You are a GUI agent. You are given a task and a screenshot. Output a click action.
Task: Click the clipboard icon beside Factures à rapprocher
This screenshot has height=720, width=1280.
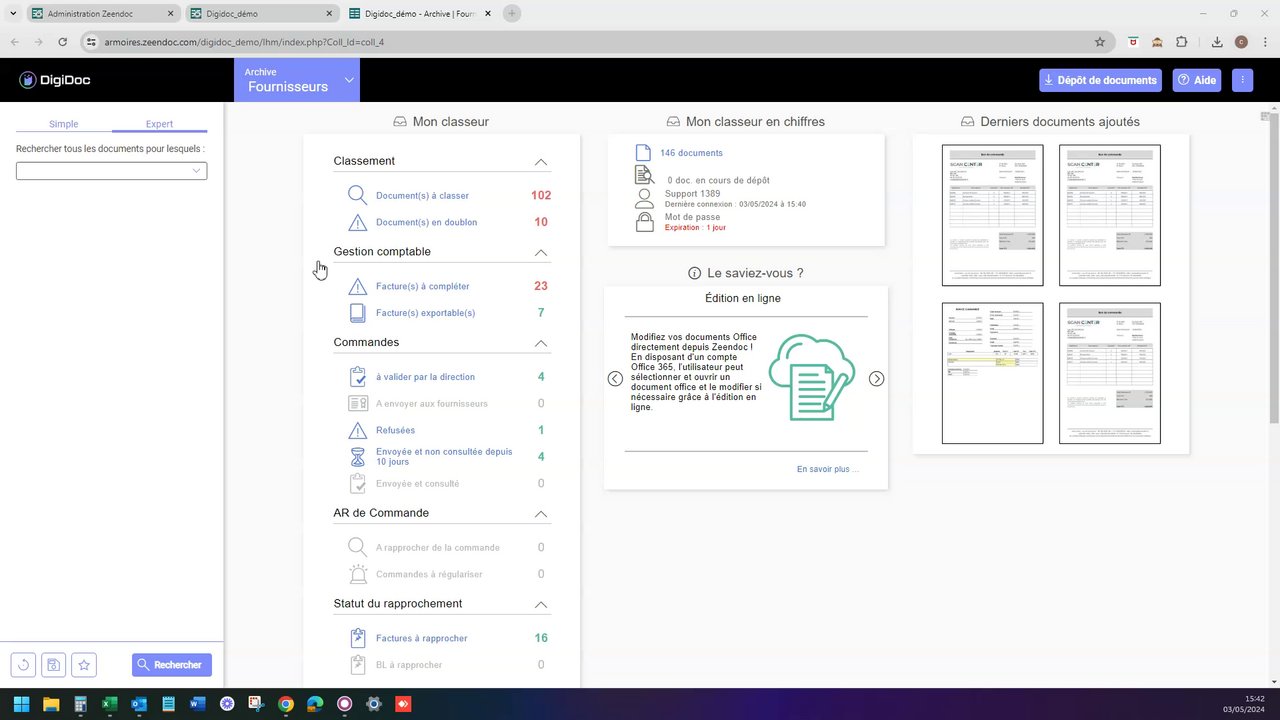[x=357, y=638]
